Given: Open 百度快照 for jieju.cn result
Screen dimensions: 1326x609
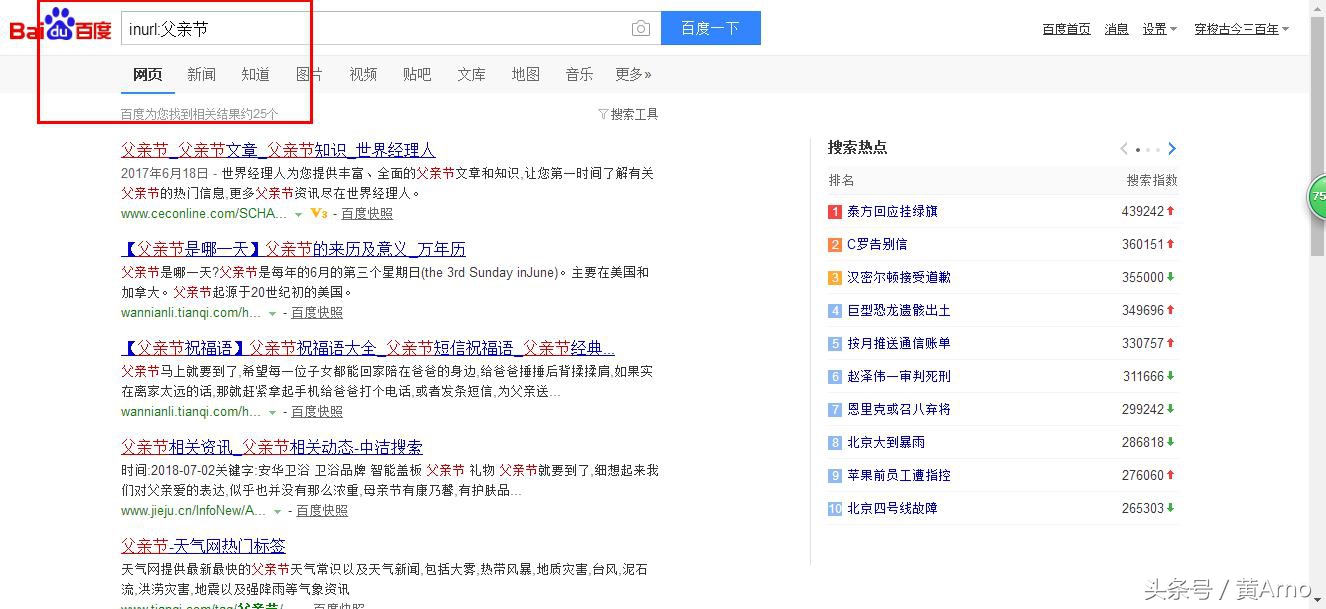Looking at the screenshot, I should 322,510.
